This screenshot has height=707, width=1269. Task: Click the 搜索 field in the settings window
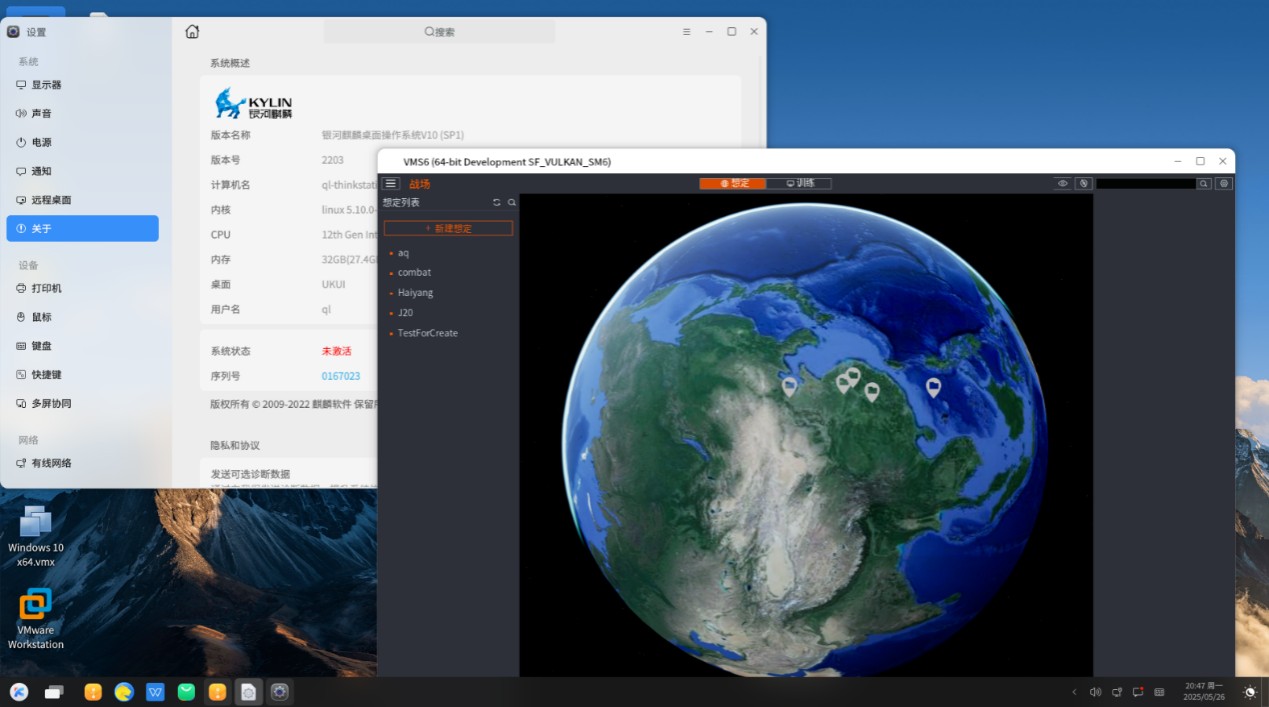tap(439, 32)
